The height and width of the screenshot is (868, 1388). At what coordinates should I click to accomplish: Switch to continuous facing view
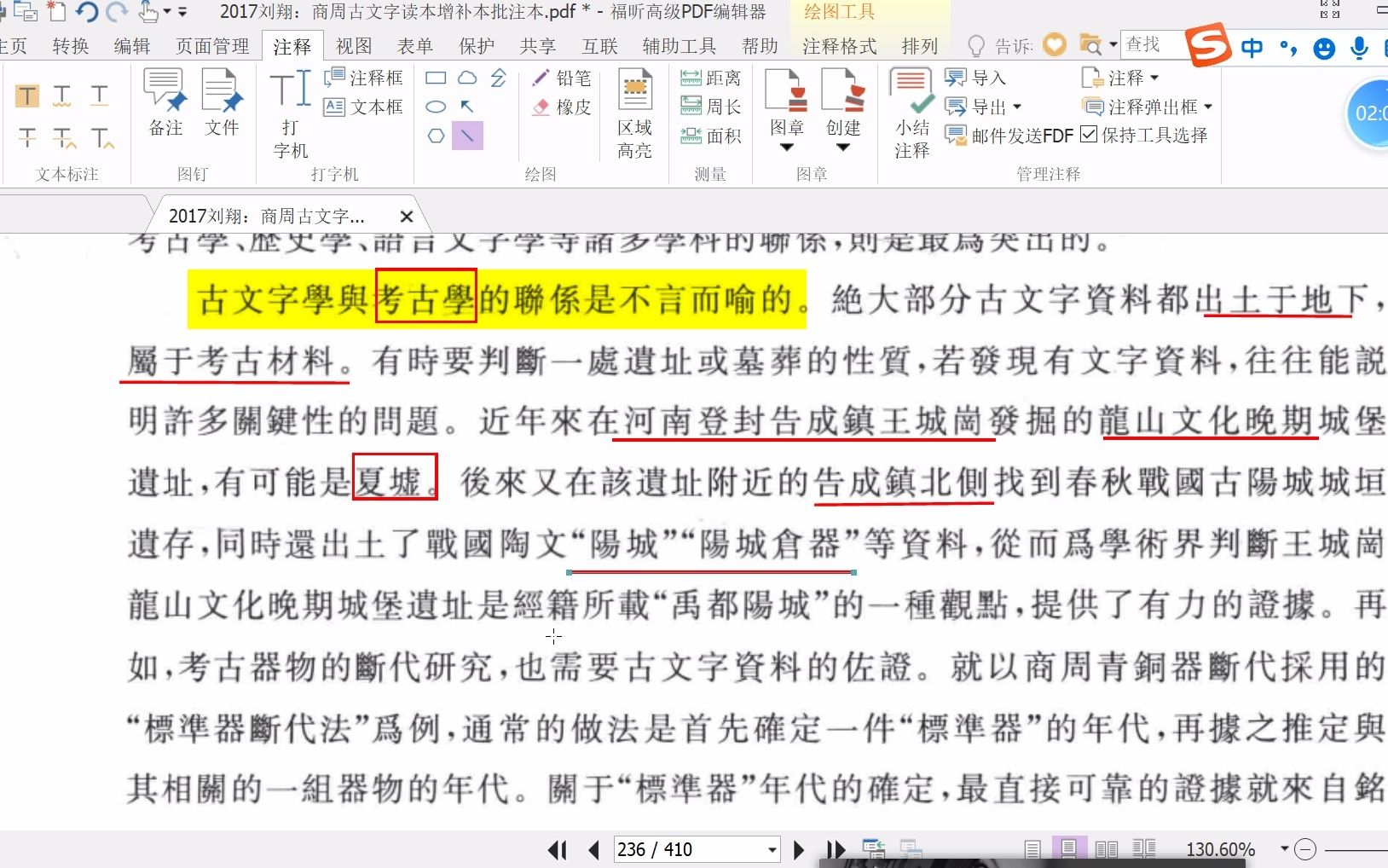click(x=1144, y=849)
